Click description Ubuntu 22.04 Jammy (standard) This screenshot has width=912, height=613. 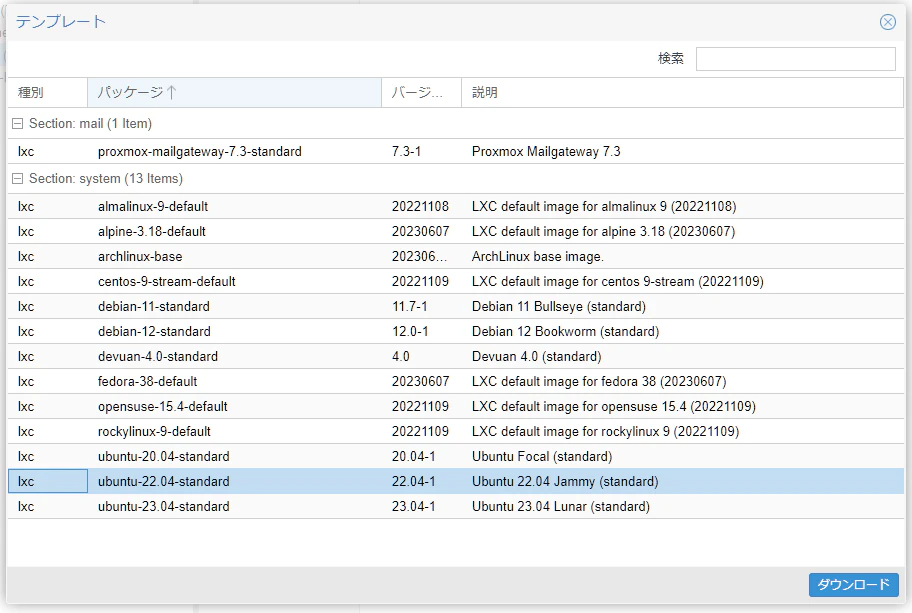[565, 482]
